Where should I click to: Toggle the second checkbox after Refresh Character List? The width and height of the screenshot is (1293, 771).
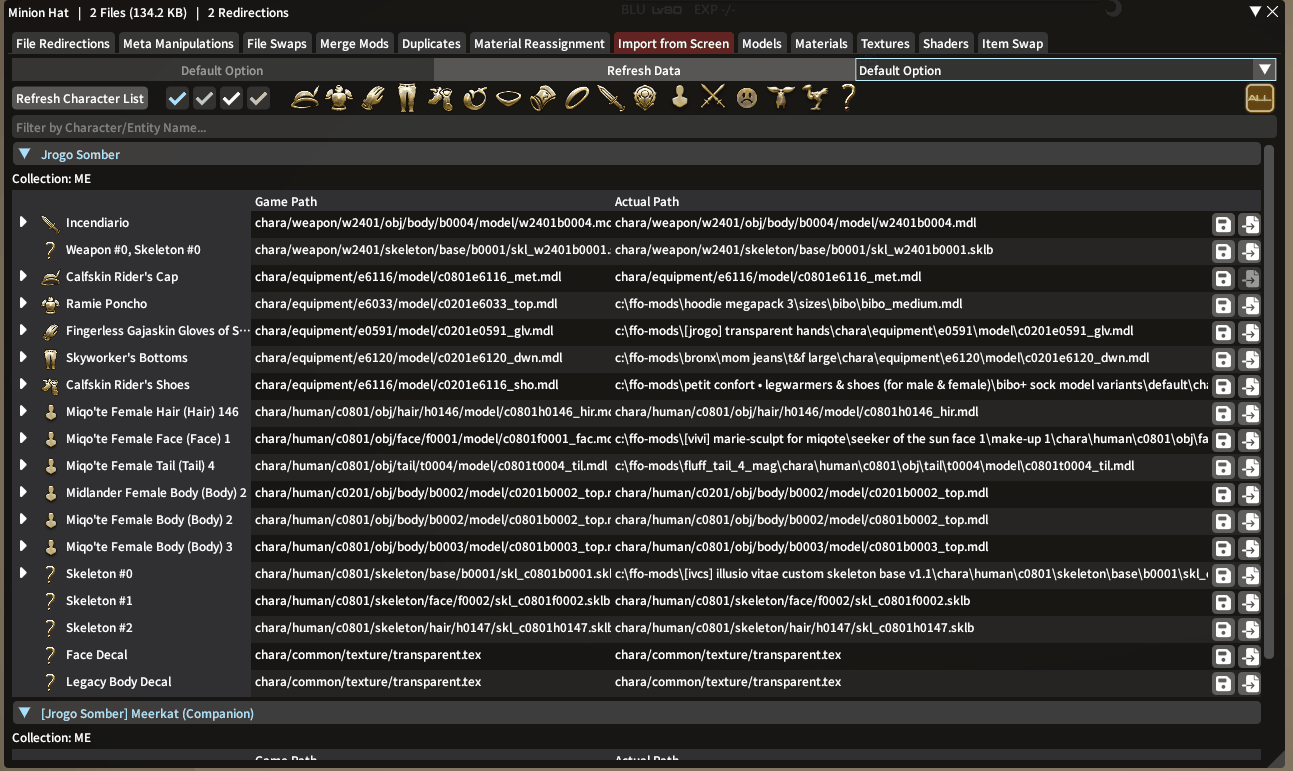[x=204, y=98]
